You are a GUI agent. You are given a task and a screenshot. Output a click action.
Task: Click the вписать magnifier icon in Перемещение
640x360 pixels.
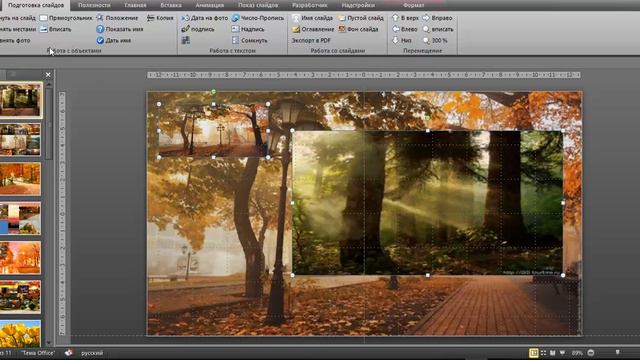tap(426, 29)
